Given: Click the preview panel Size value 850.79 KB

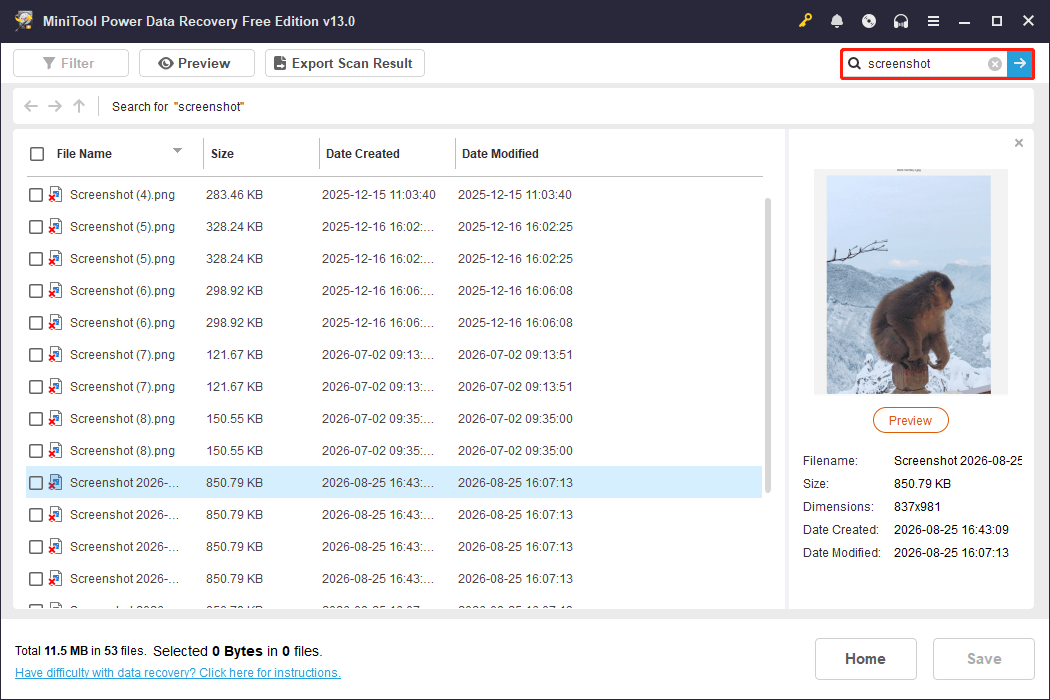Looking at the screenshot, I should click(x=922, y=484).
